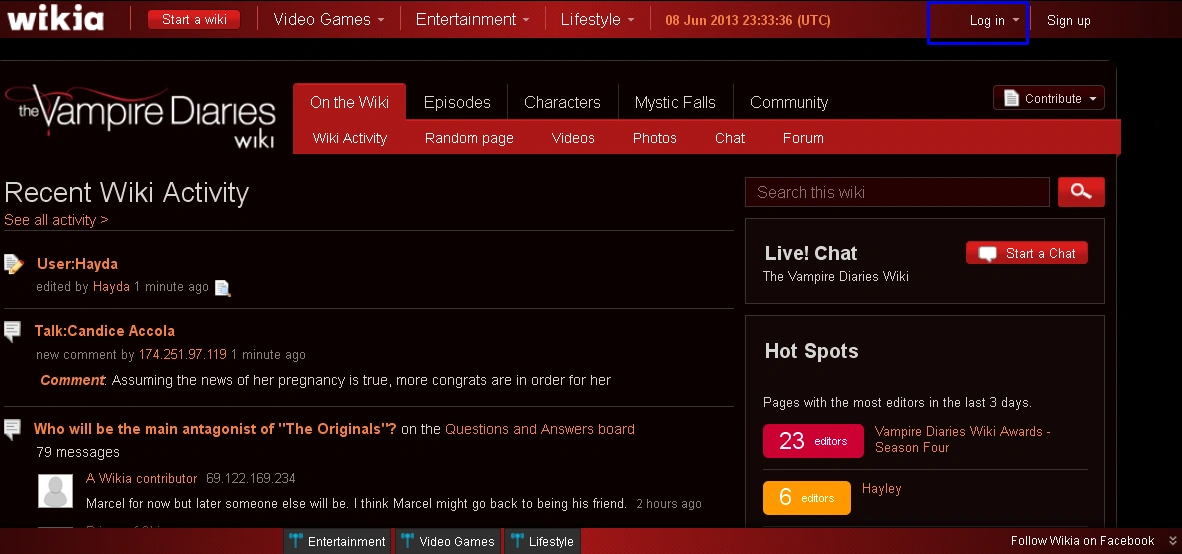Image resolution: width=1182 pixels, height=554 pixels.
Task: Click the 6 editors badge
Action: coord(807,498)
